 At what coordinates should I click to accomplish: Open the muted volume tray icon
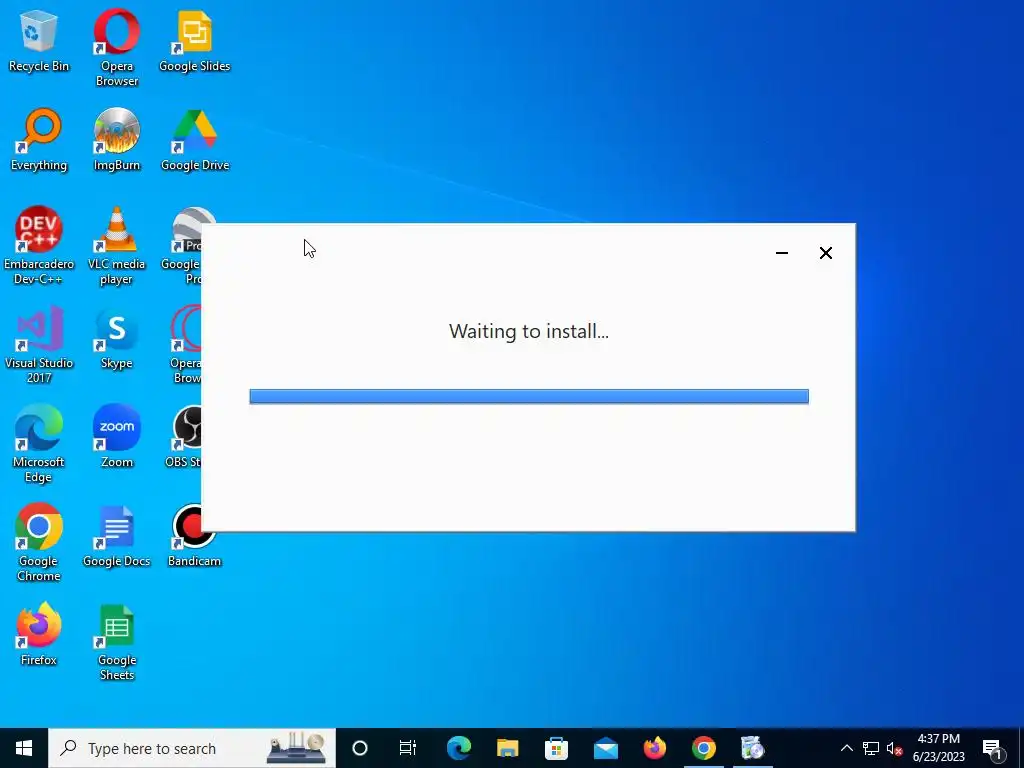click(894, 748)
